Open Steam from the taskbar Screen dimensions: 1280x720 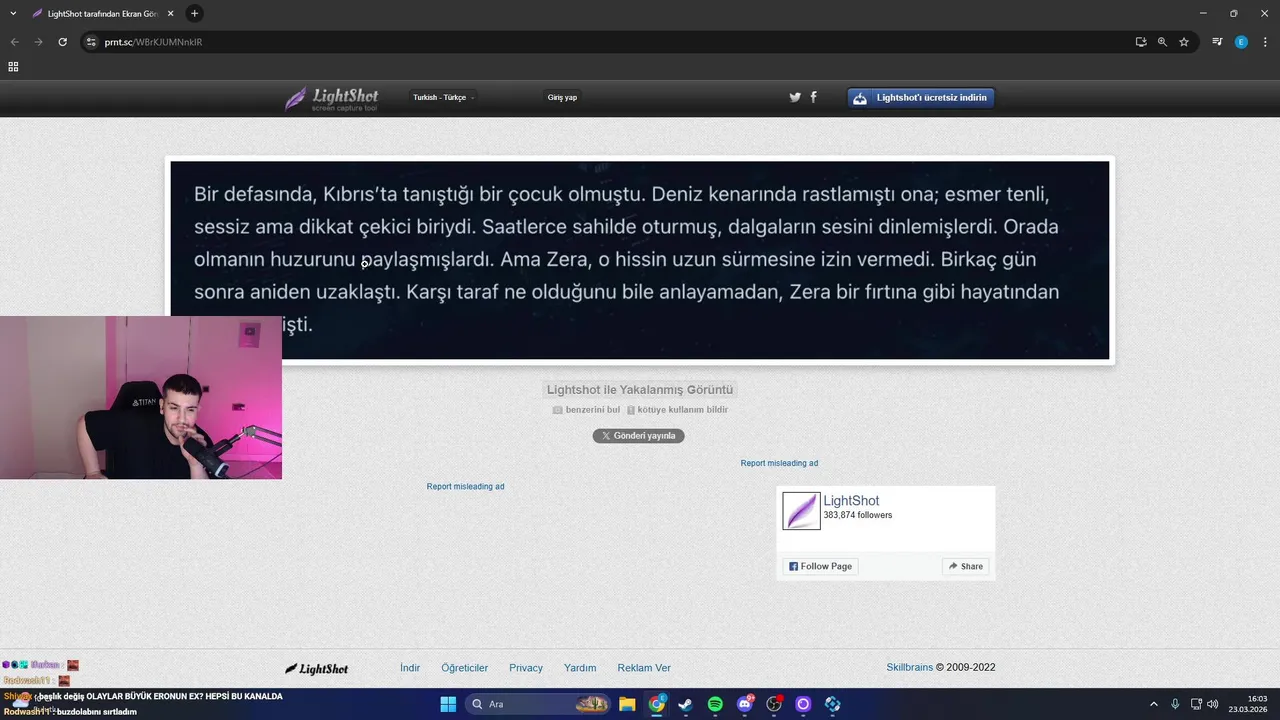point(685,704)
